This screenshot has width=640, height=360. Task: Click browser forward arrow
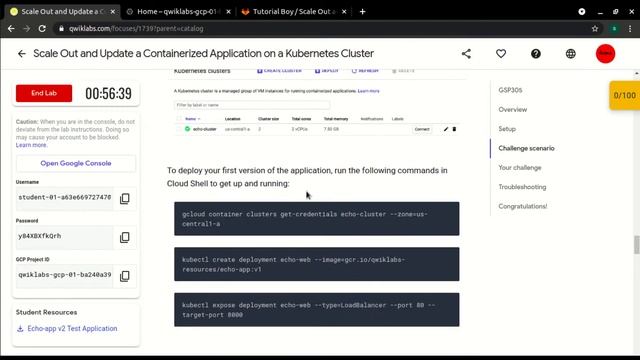click(x=27, y=29)
